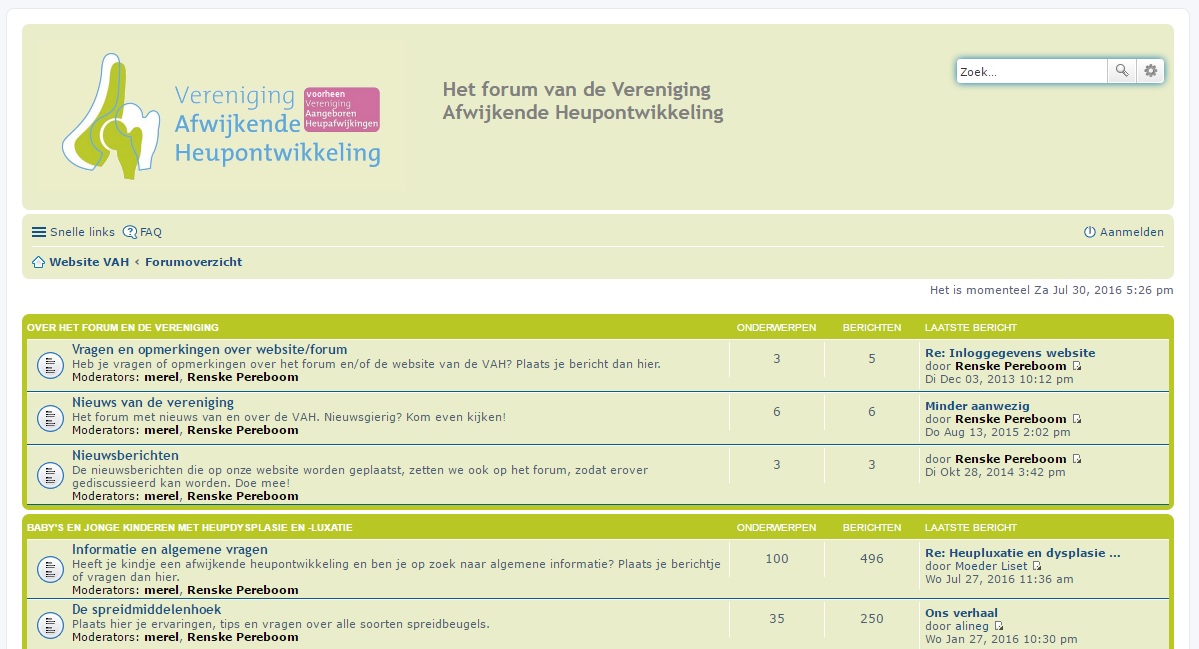Click the power icon next to Aanmelden
The height and width of the screenshot is (649, 1199).
click(x=1088, y=231)
